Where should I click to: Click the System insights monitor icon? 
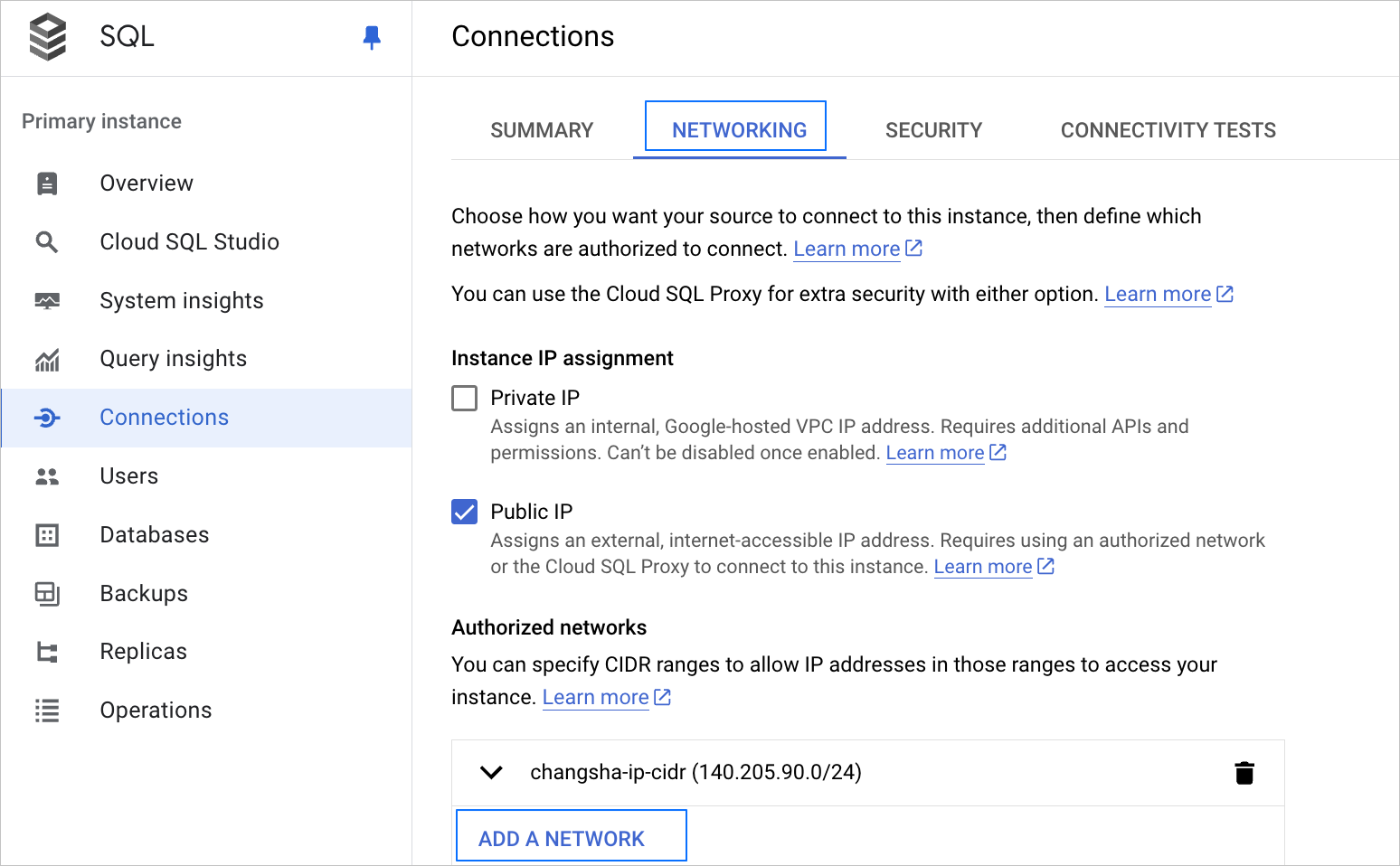coord(47,301)
